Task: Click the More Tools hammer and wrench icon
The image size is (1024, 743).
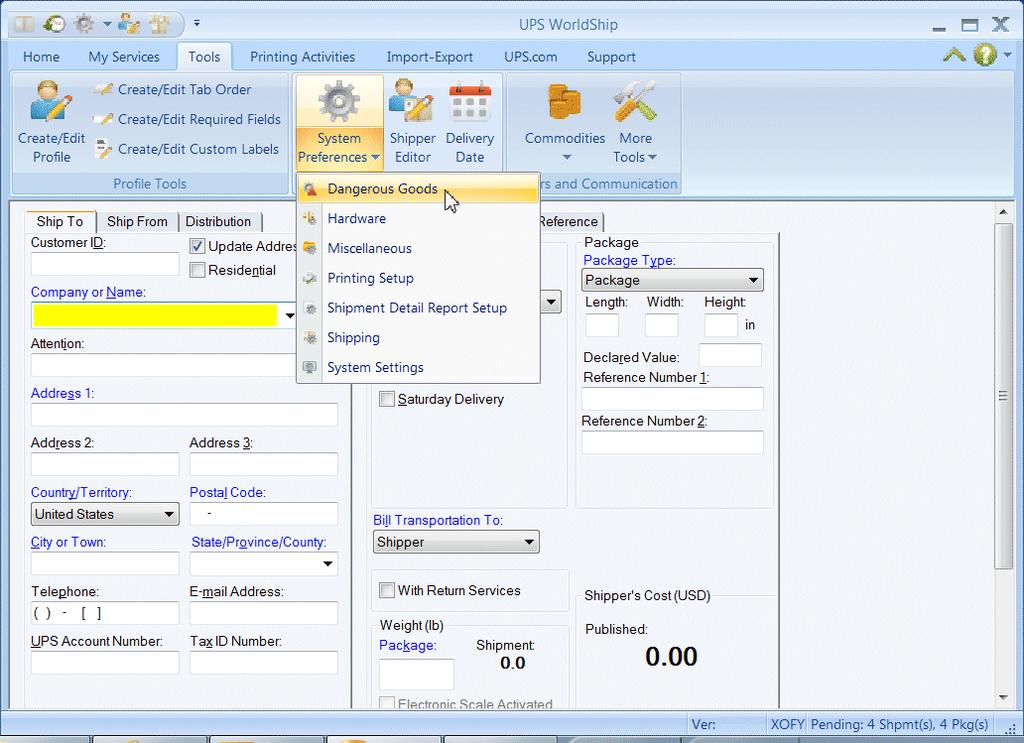Action: click(635, 101)
